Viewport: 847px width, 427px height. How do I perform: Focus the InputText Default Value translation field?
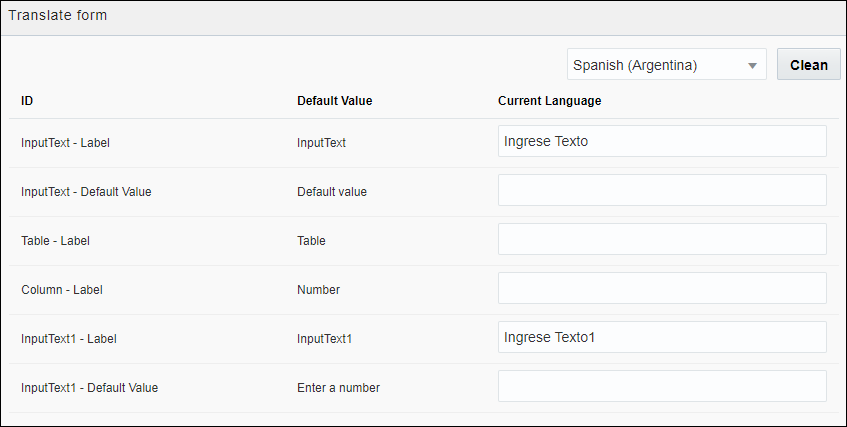[x=662, y=190]
